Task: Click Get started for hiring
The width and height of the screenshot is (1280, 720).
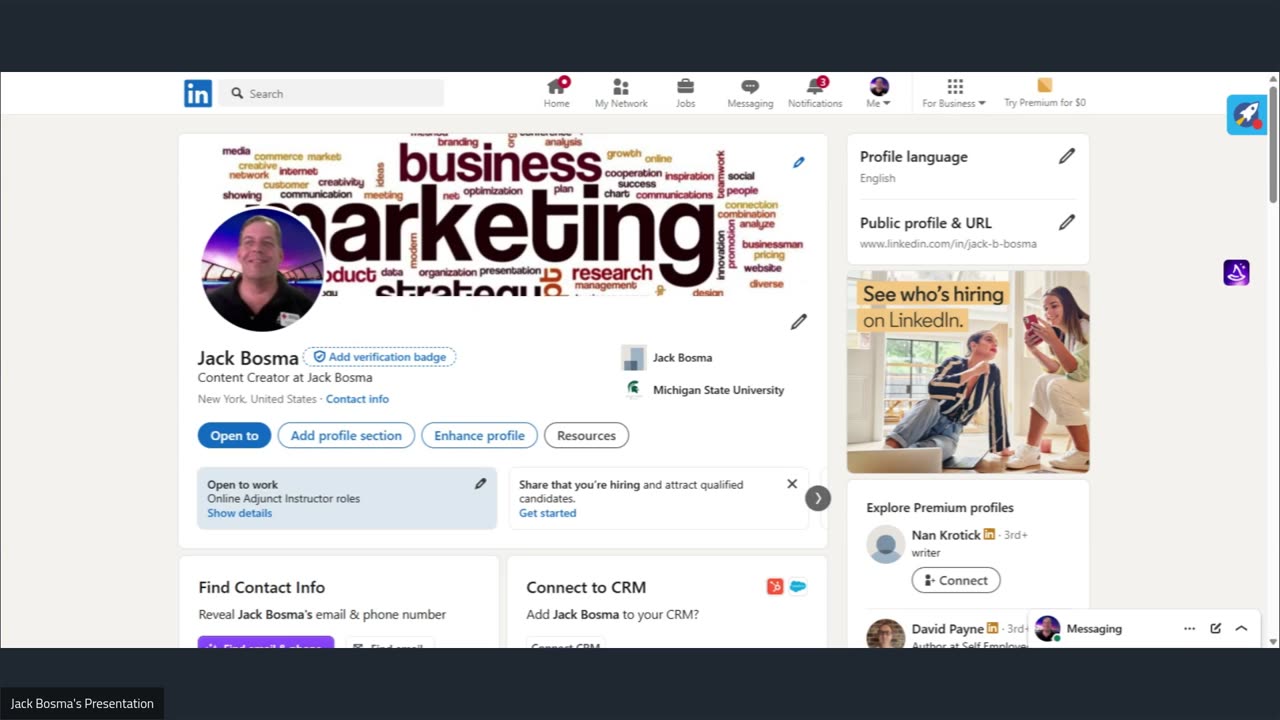Action: pos(547,513)
